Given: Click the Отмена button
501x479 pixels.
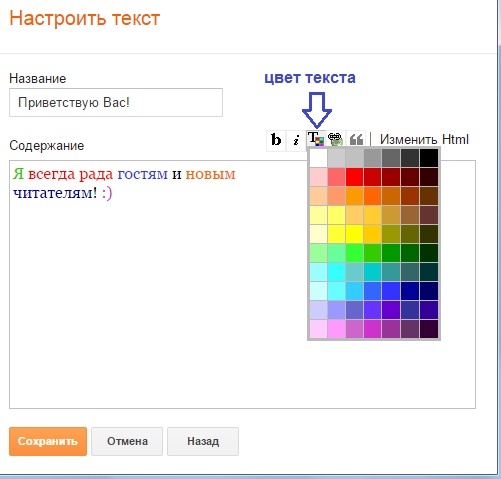Looking at the screenshot, I should (x=127, y=441).
